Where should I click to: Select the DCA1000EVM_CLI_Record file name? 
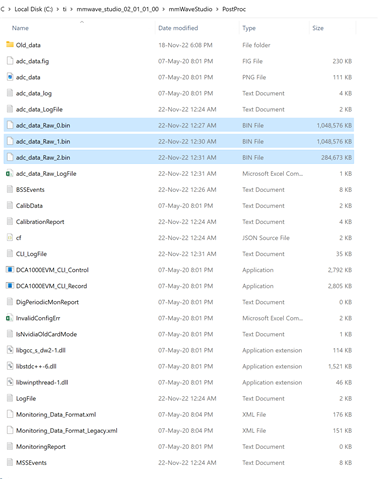tap(52, 286)
